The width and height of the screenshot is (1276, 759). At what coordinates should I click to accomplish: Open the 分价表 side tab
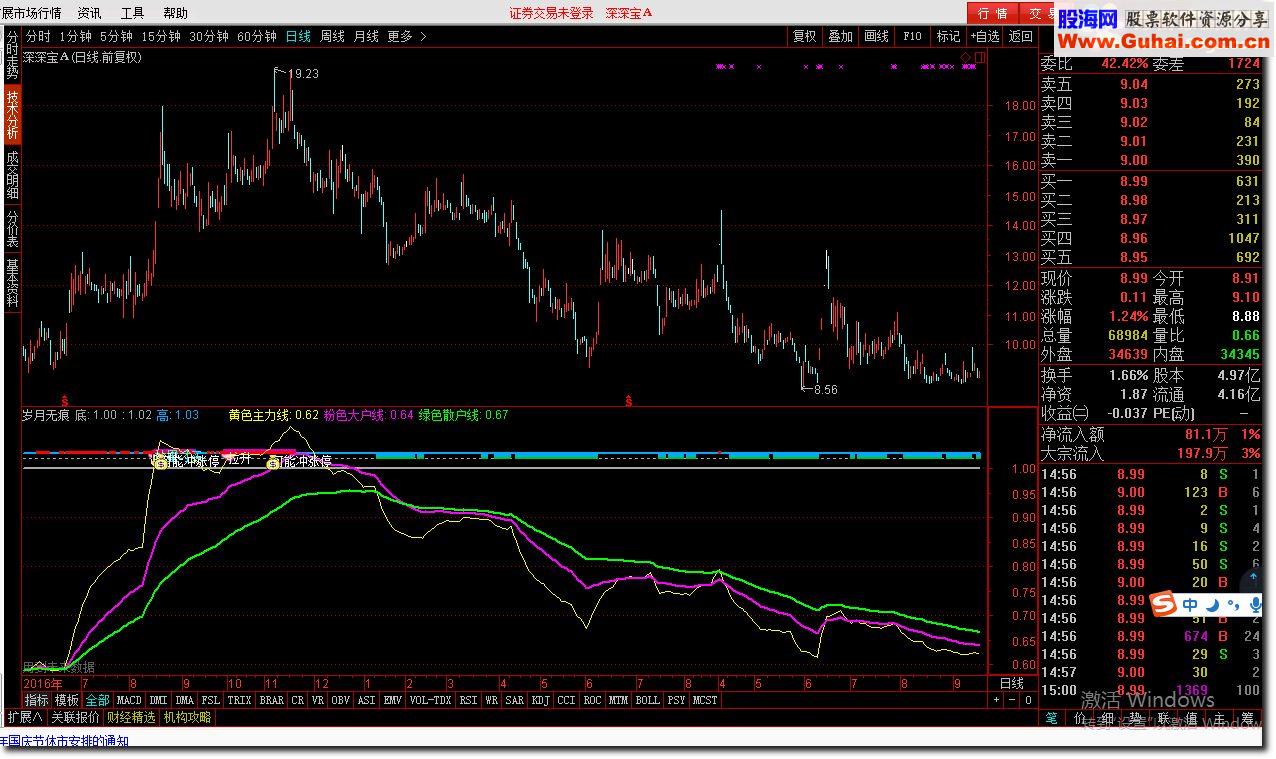pos(12,228)
